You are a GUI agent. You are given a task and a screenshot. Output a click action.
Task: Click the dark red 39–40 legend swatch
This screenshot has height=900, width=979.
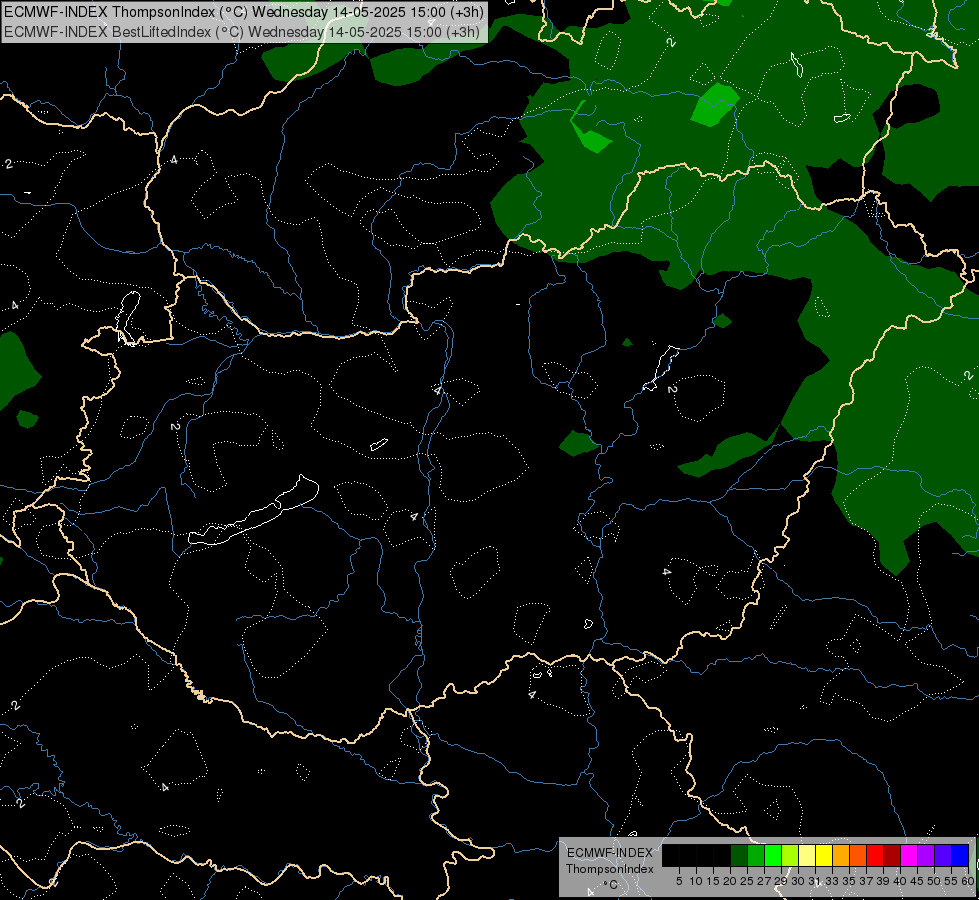pyautogui.click(x=892, y=855)
